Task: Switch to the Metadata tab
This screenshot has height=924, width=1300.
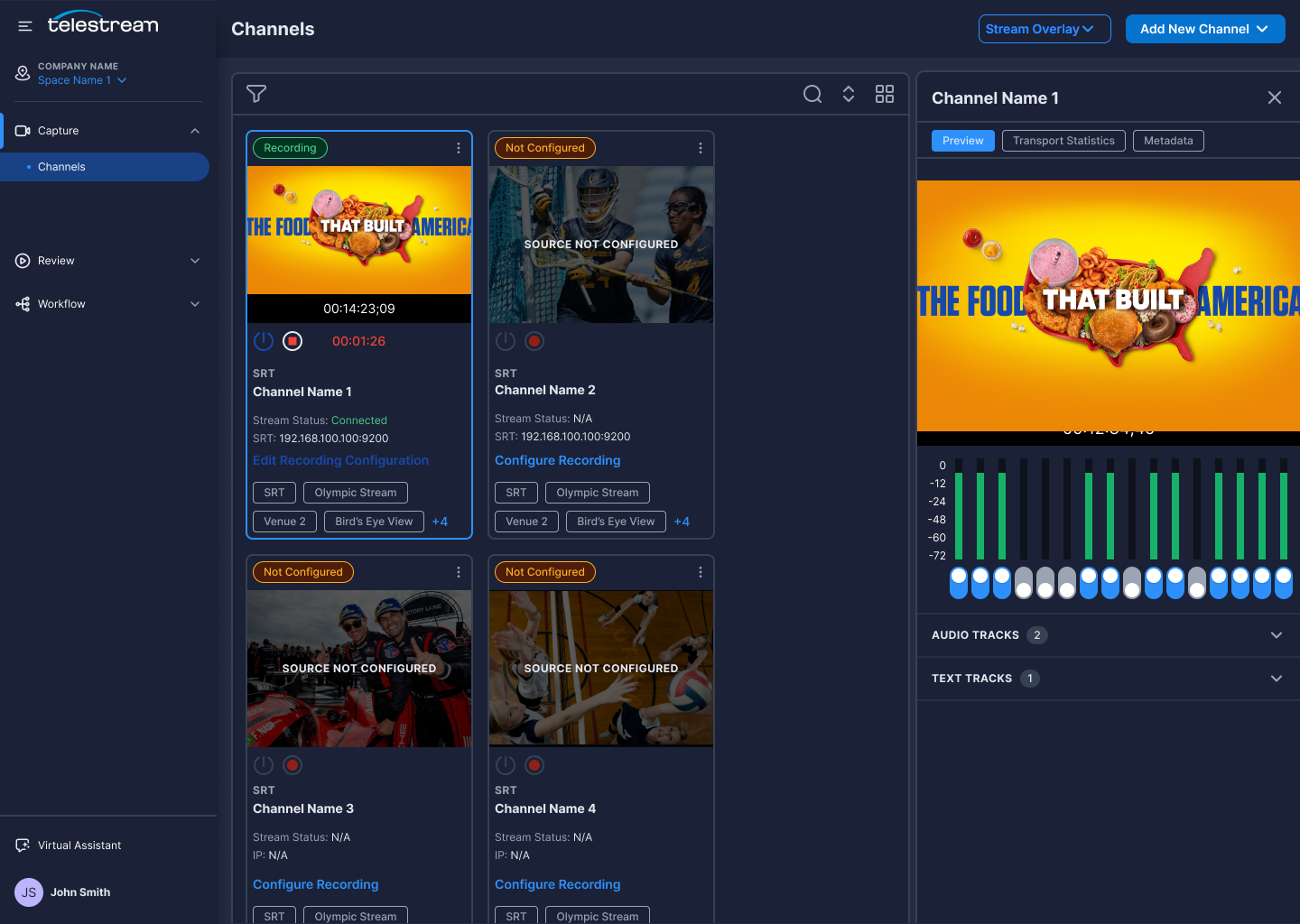Action: click(1168, 141)
